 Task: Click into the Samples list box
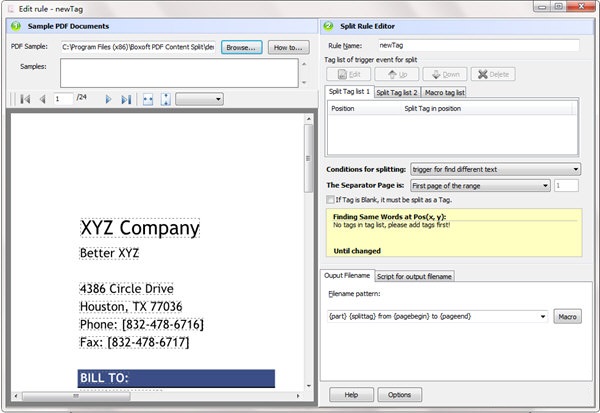(x=179, y=73)
